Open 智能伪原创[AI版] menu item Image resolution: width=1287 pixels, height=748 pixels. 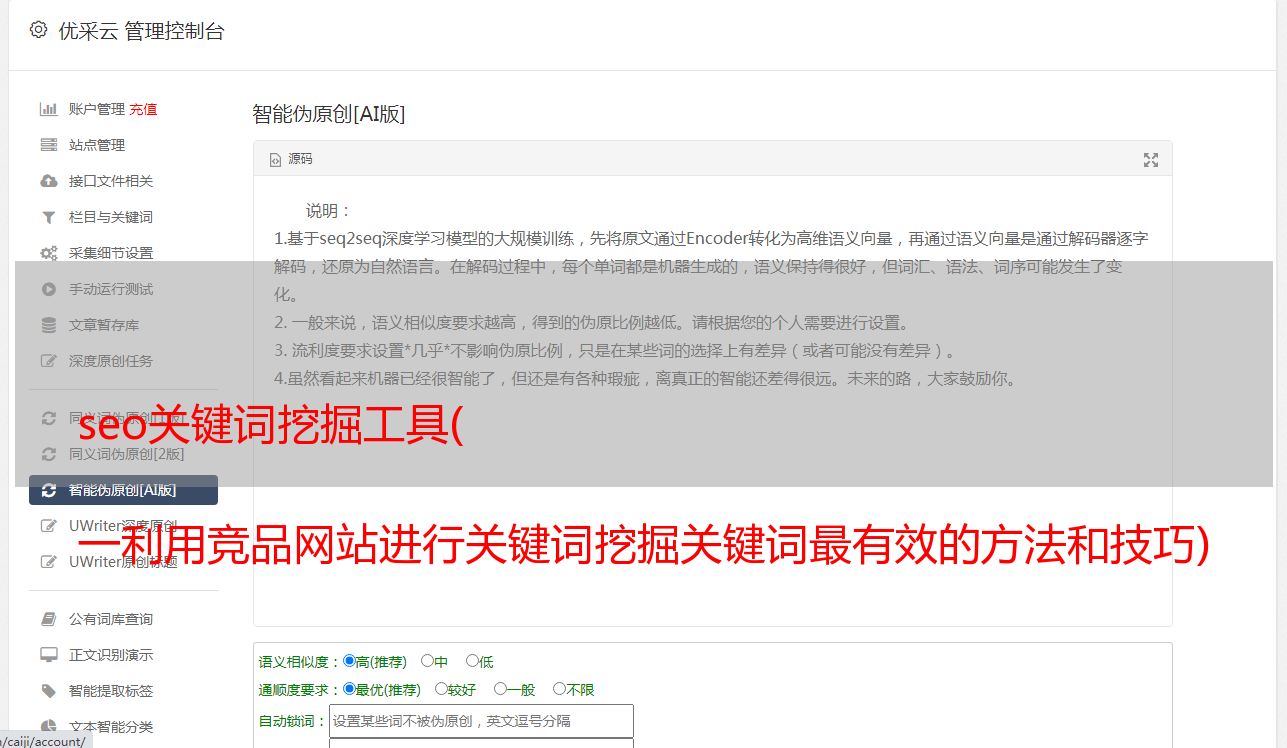(123, 490)
